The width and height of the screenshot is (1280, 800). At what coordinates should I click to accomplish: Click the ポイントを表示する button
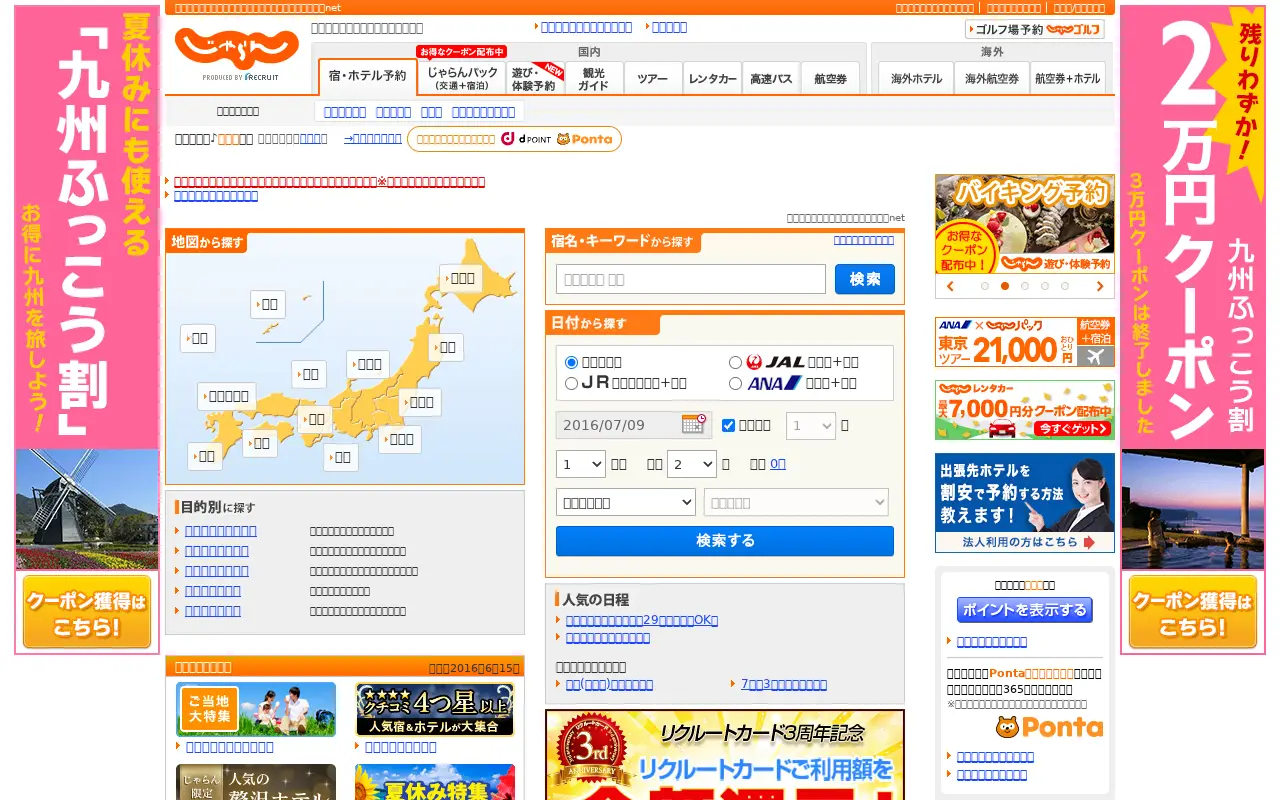click(x=1025, y=610)
